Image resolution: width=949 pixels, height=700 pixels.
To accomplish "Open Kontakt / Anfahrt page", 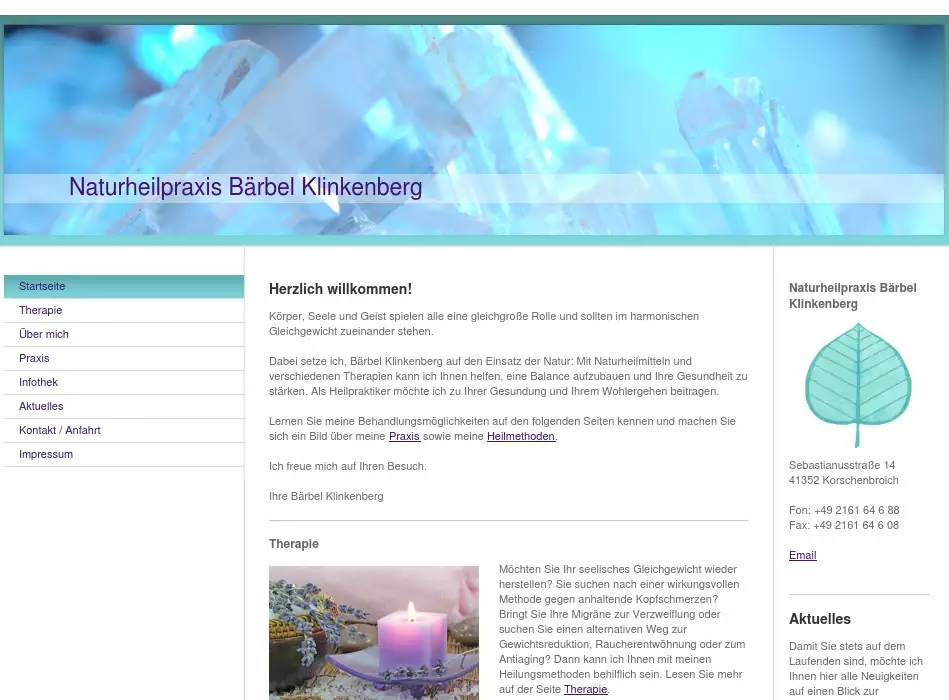I will [60, 430].
